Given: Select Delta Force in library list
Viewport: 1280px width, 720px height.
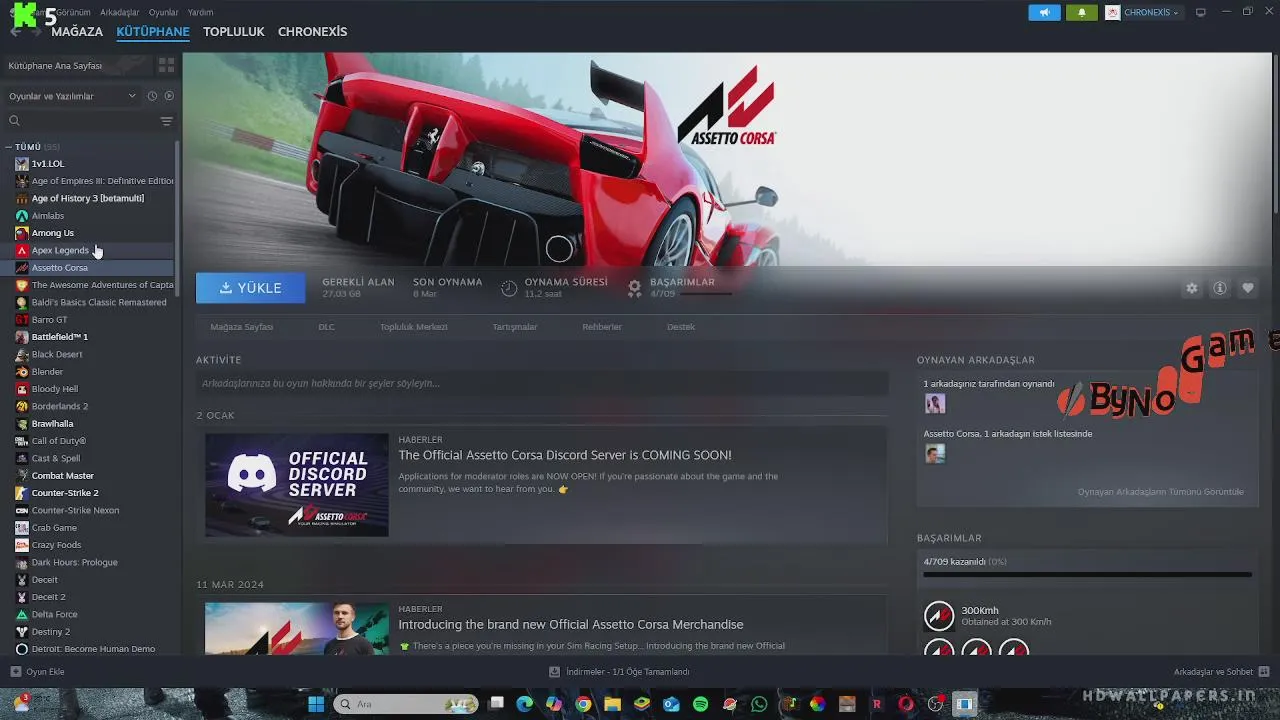Looking at the screenshot, I should coord(54,614).
